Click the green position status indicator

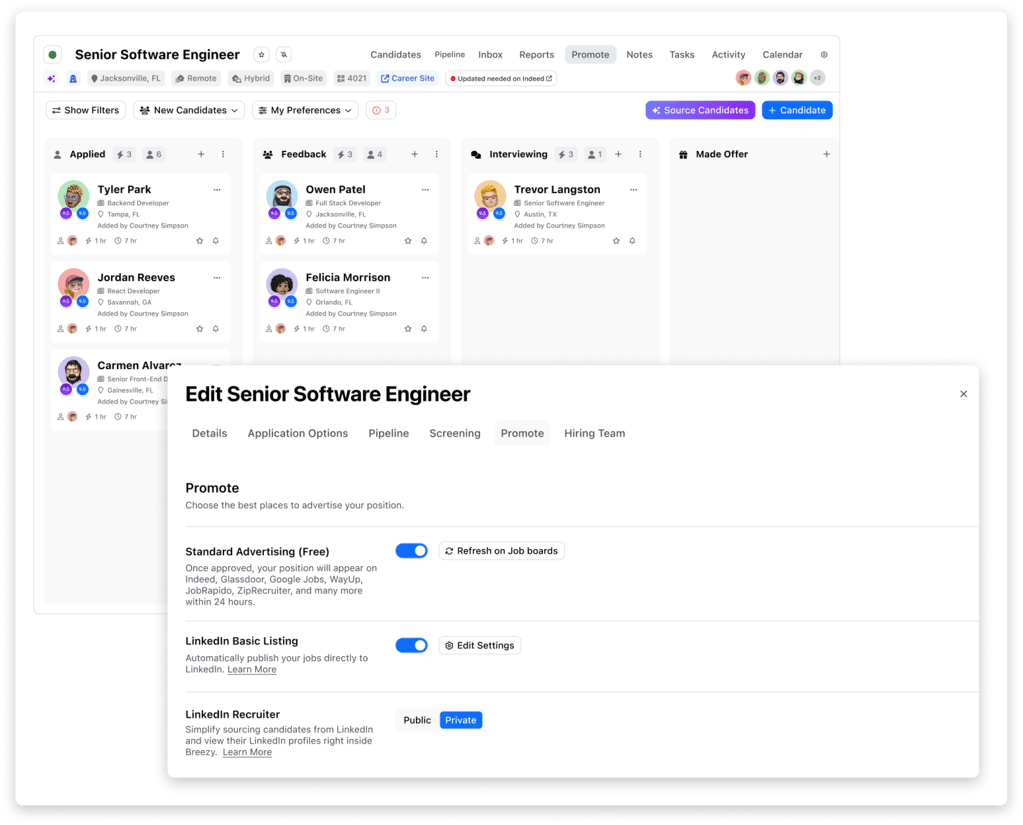53,55
